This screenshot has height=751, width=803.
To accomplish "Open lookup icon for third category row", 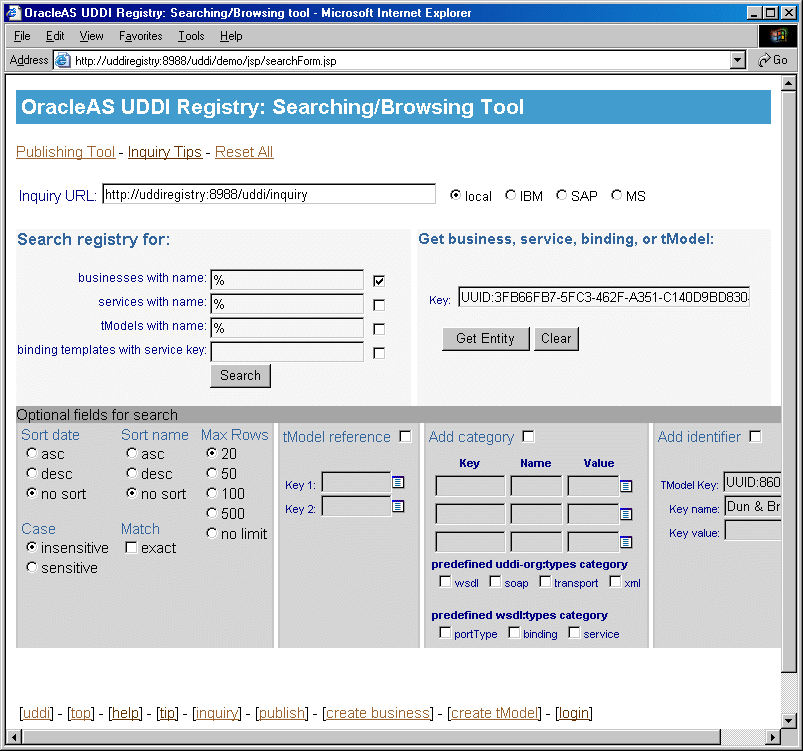I will pyautogui.click(x=626, y=542).
